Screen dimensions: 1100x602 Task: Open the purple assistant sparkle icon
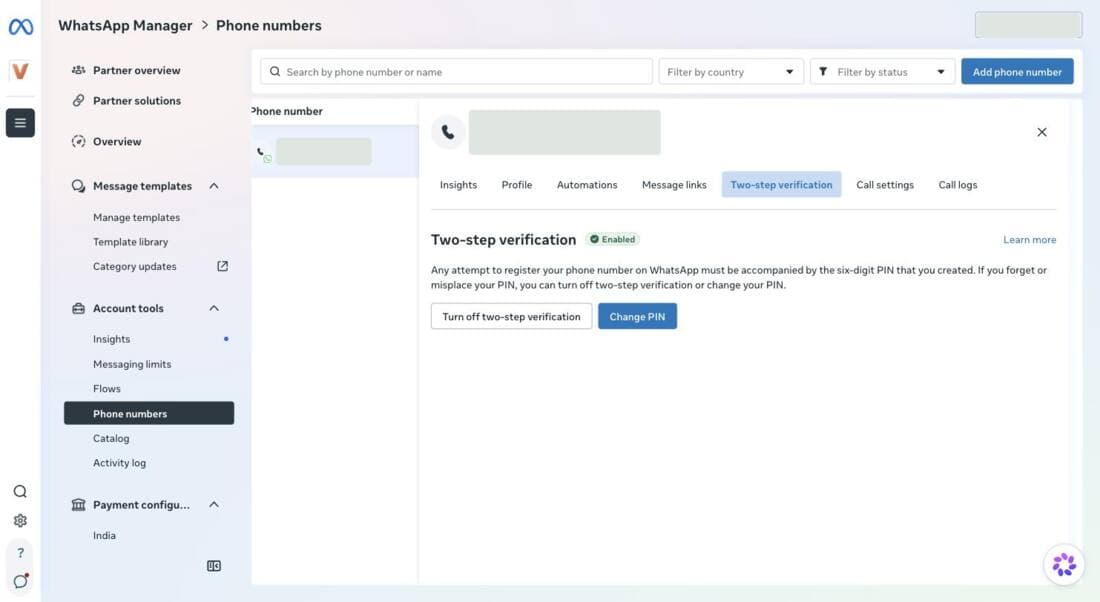coord(1064,564)
